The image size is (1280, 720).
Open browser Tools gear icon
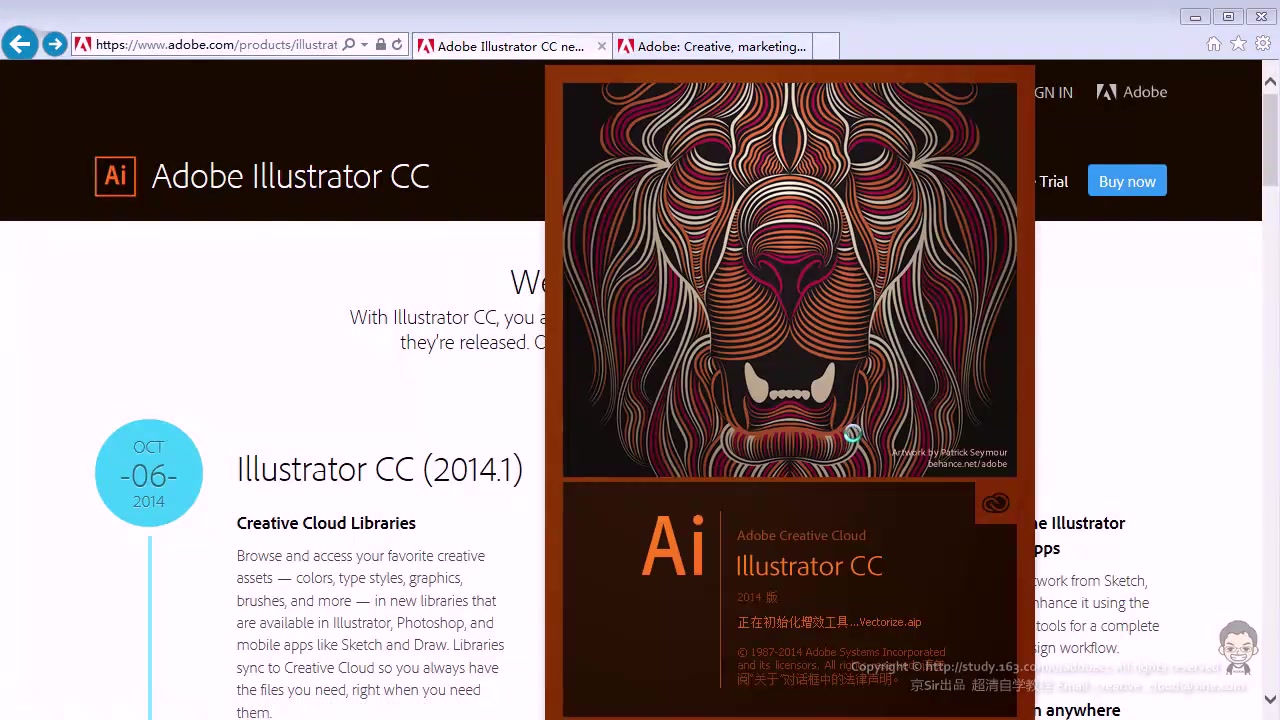pyautogui.click(x=1263, y=44)
